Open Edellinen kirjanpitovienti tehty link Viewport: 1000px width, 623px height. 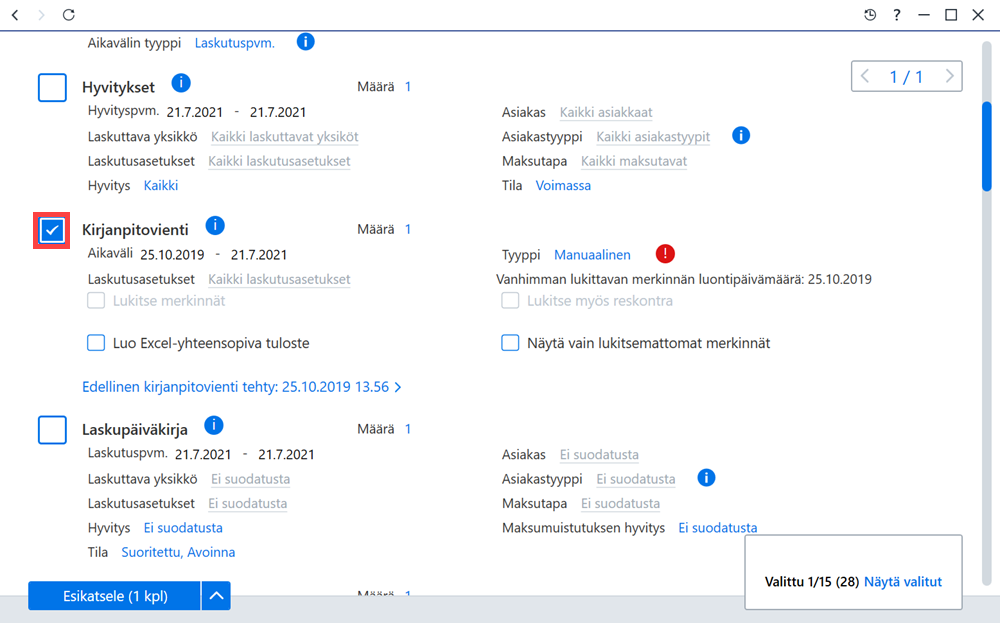pos(242,387)
